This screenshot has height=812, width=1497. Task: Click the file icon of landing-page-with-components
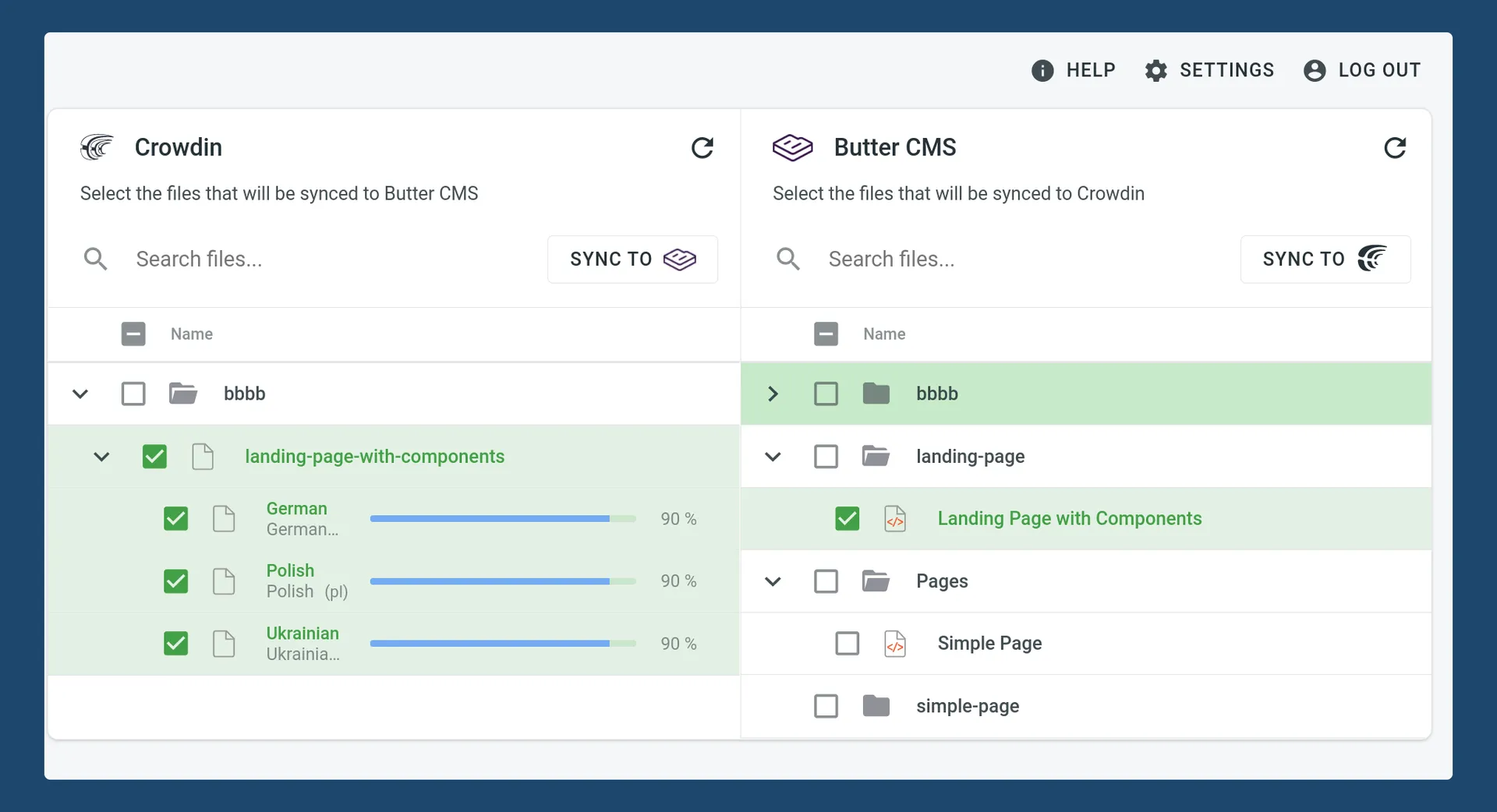coord(203,457)
